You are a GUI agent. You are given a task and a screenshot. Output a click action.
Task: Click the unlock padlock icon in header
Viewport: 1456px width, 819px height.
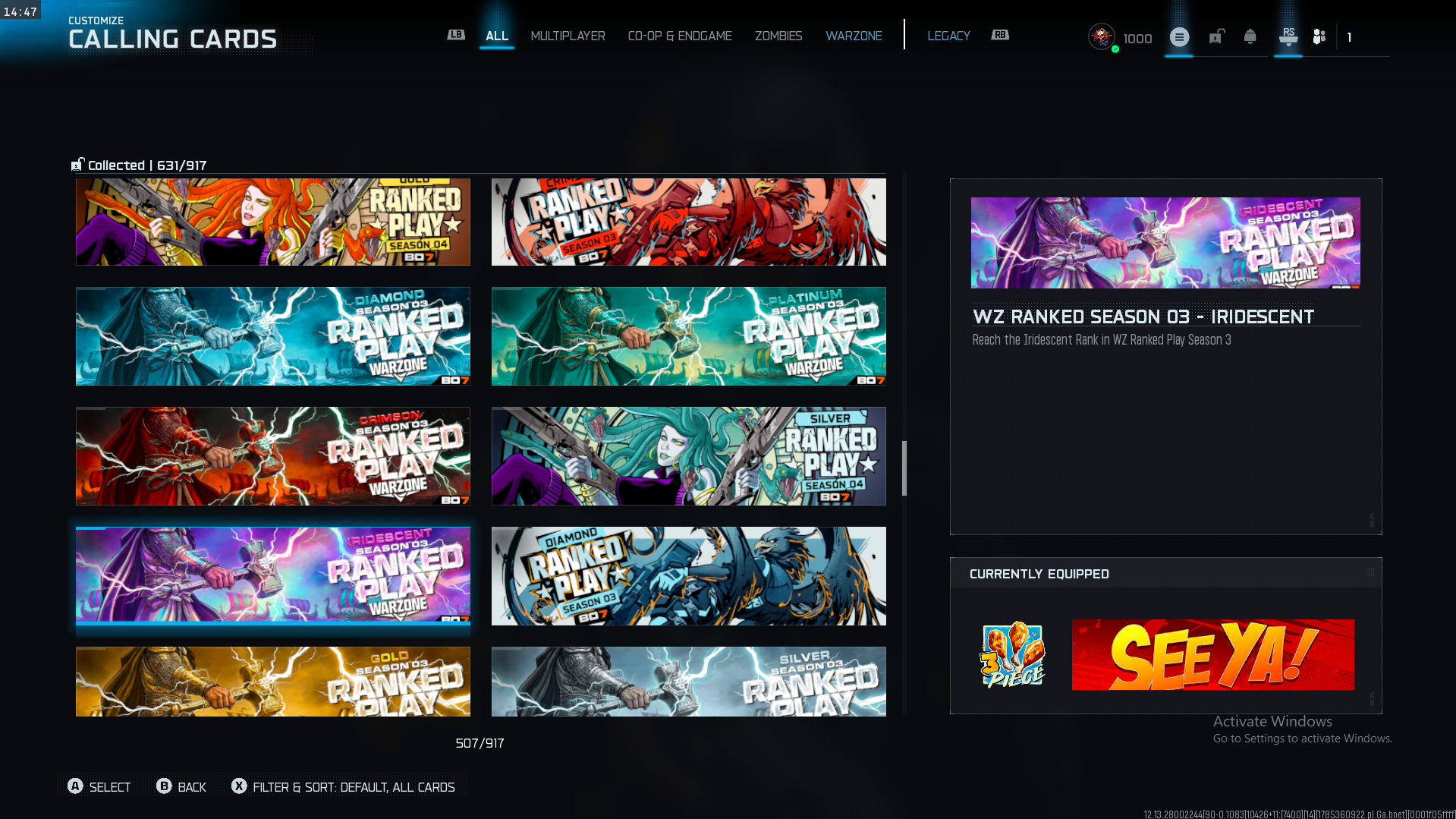(x=1216, y=36)
